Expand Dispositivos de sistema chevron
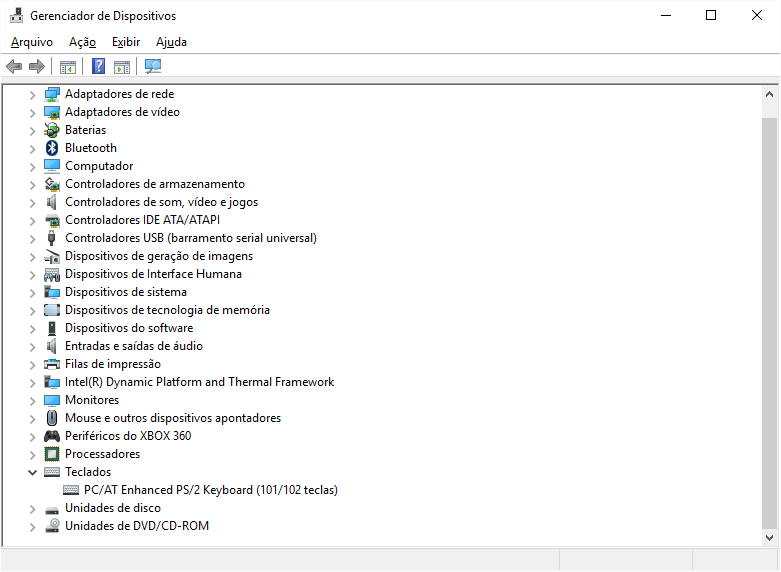The height and width of the screenshot is (572, 781). pyautogui.click(x=32, y=292)
